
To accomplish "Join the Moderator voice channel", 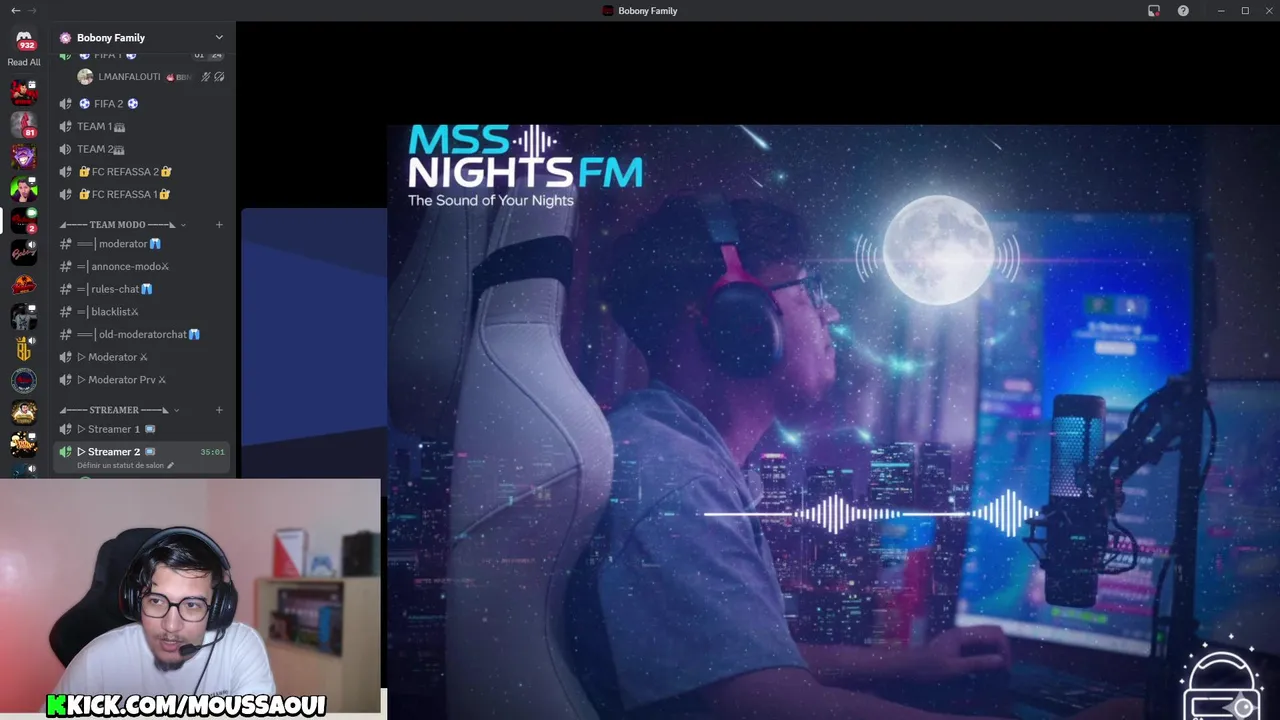I will tap(142, 357).
